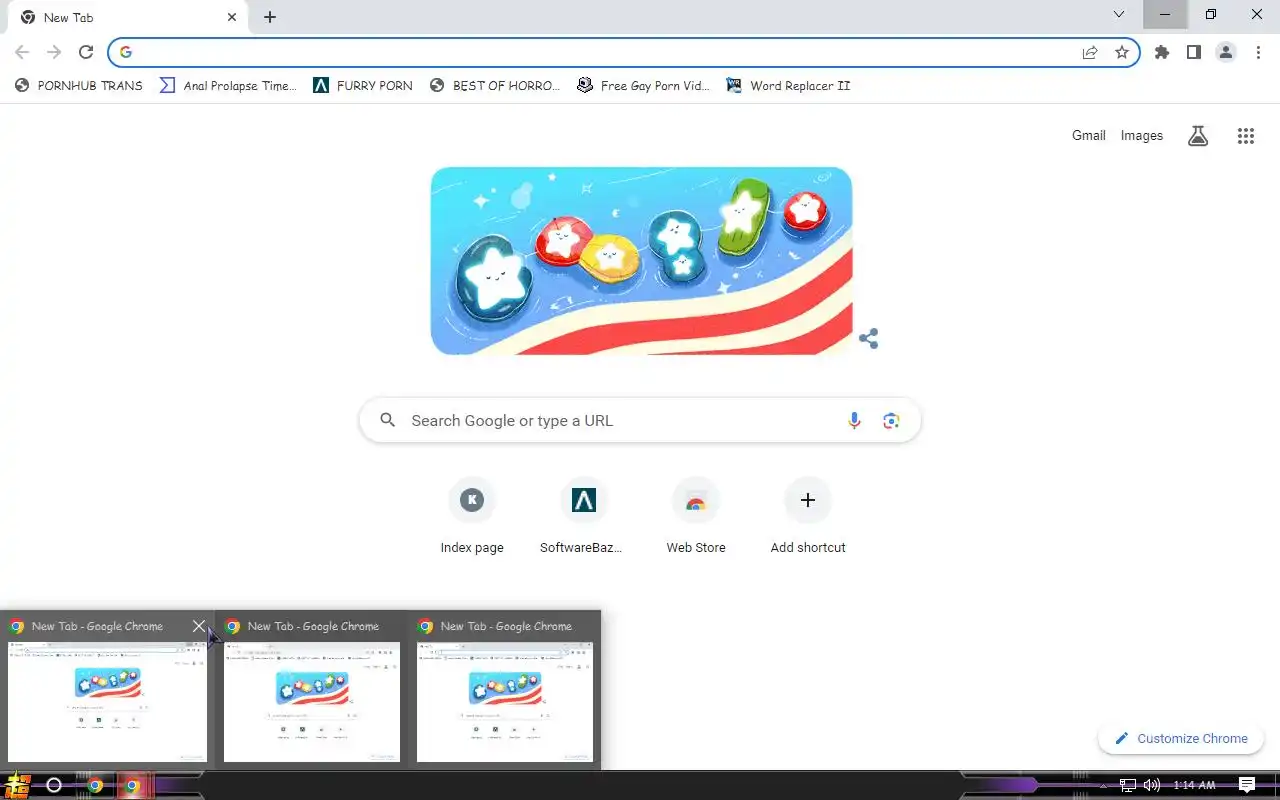The height and width of the screenshot is (800, 1280).
Task: Open the notification center icon
Action: tap(1247, 785)
